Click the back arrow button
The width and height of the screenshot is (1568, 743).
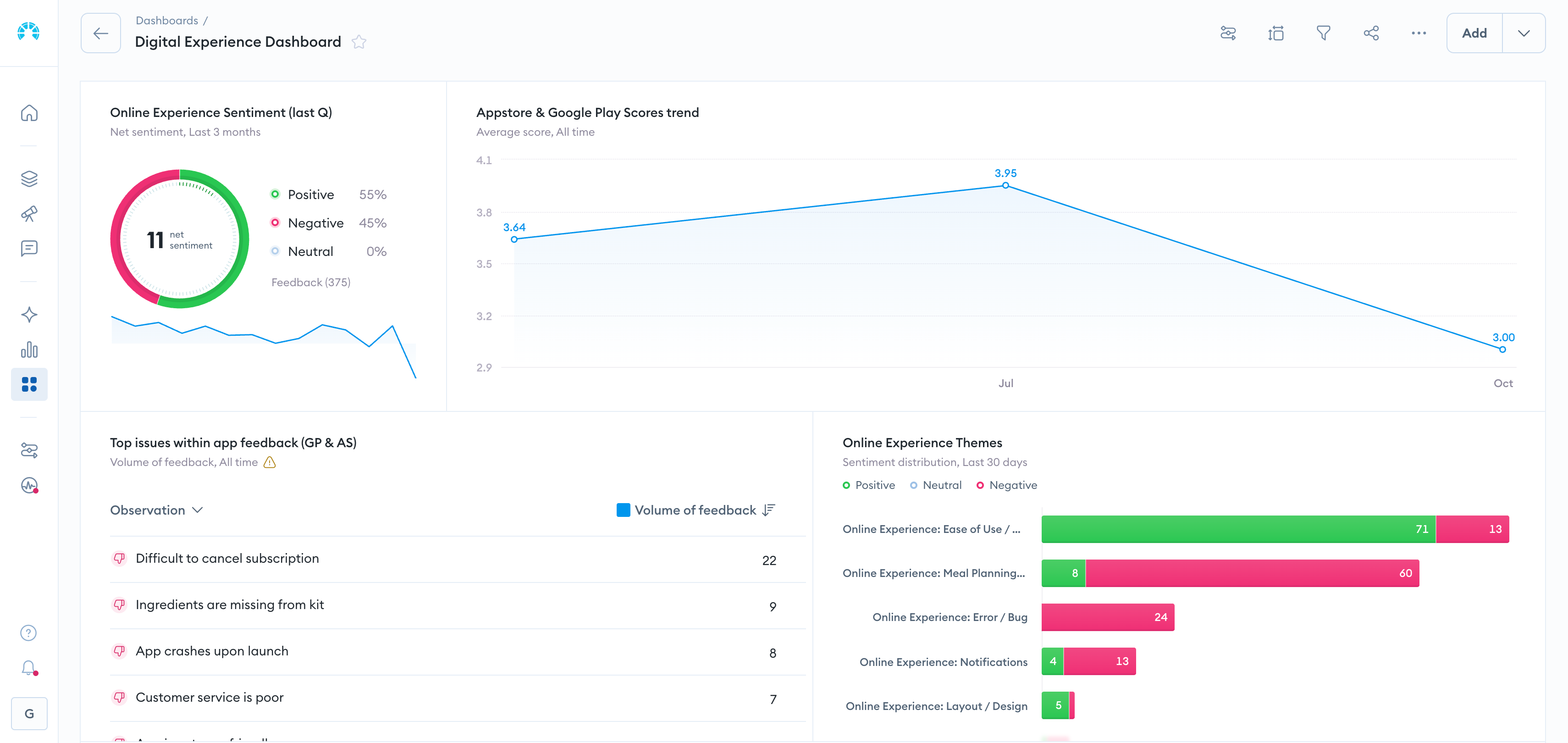(101, 33)
